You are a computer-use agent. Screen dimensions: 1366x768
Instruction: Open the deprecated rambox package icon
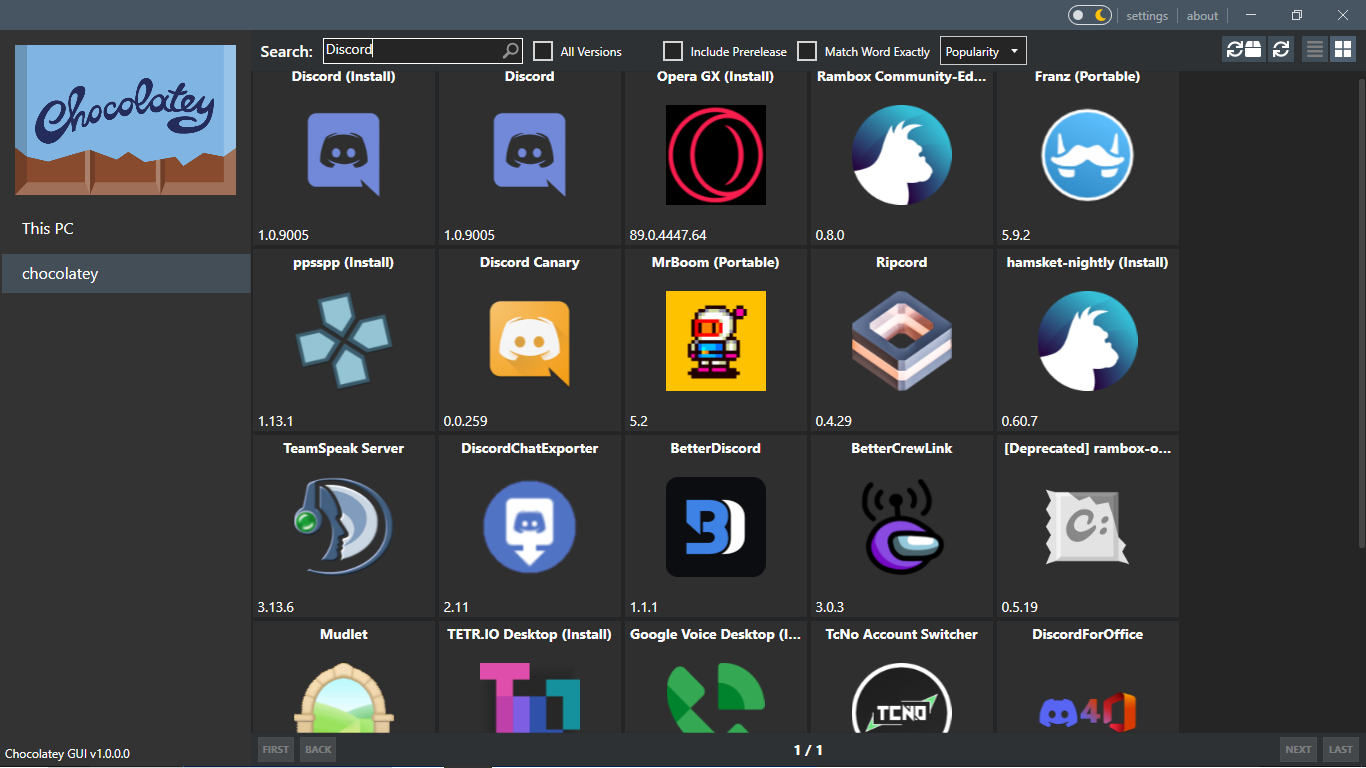[x=1088, y=527]
